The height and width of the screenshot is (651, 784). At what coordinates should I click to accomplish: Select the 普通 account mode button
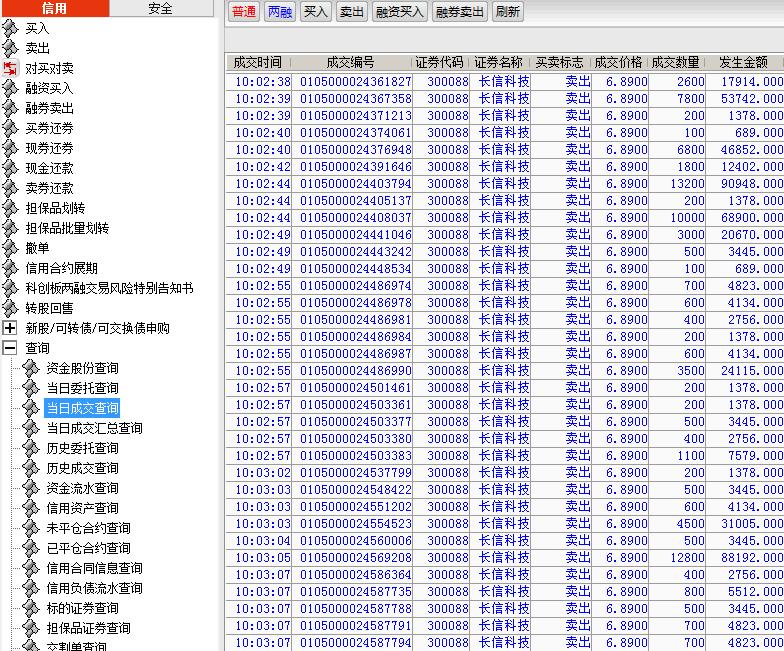pyautogui.click(x=244, y=12)
